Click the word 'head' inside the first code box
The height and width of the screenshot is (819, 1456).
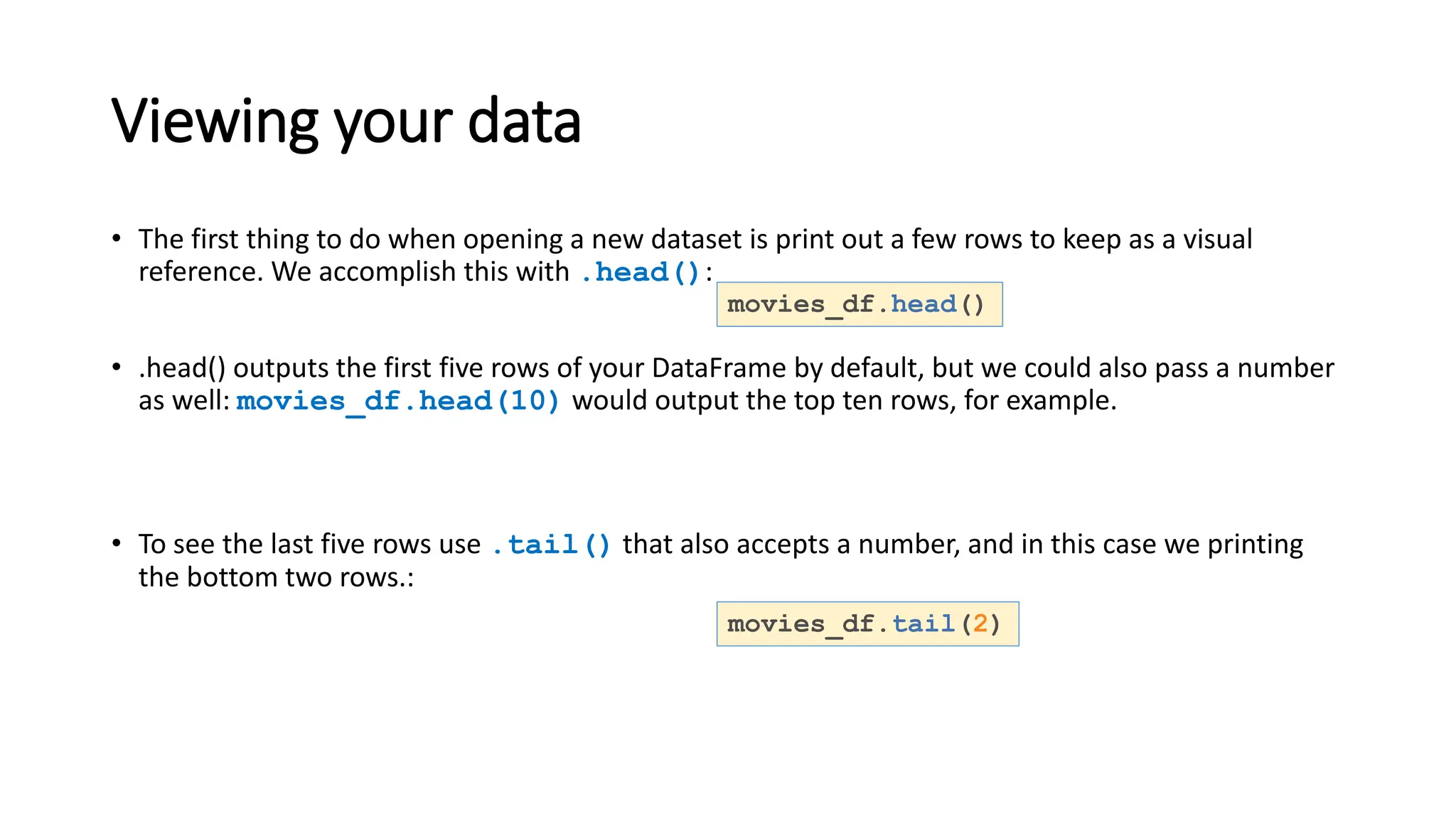coord(924,304)
